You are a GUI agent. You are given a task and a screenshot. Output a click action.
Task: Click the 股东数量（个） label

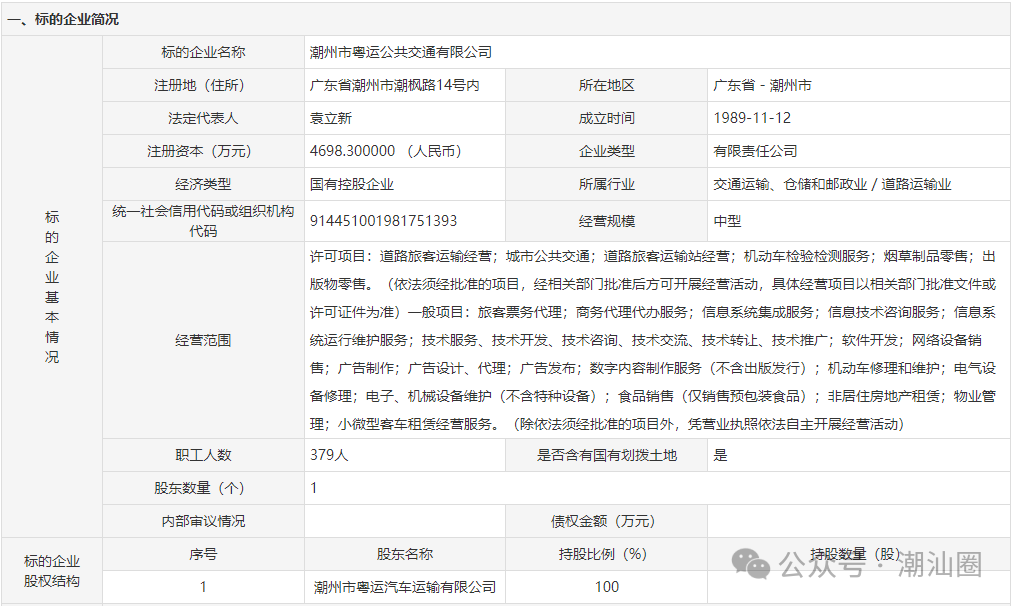[199, 488]
